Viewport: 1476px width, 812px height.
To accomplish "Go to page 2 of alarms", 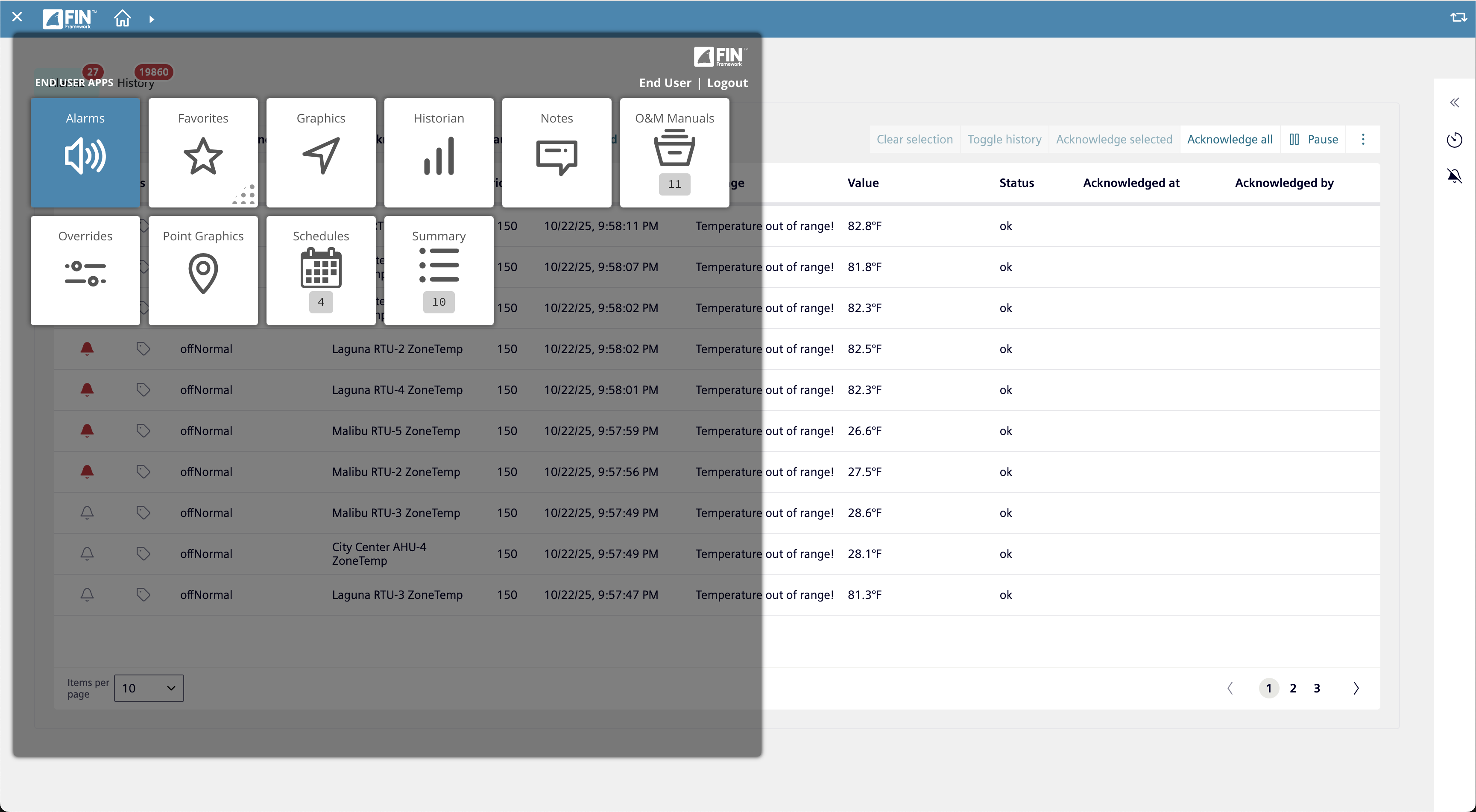I will (x=1293, y=688).
